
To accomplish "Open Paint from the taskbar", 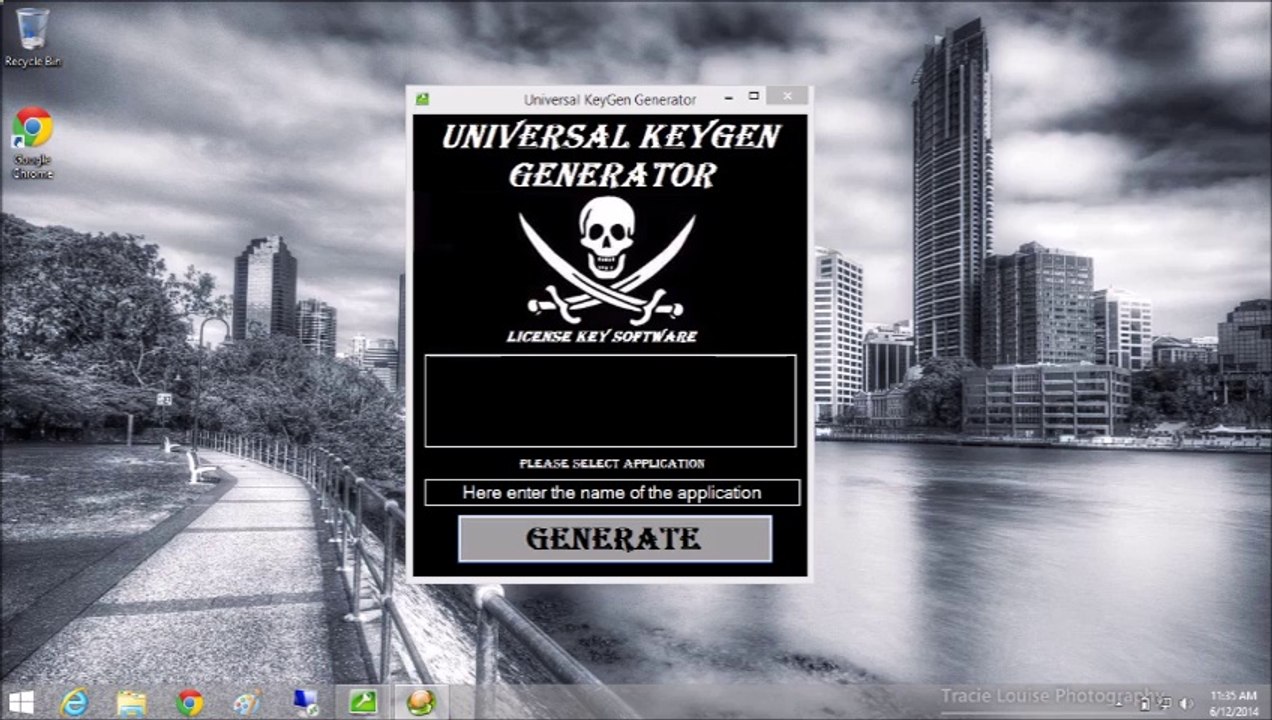I will pyautogui.click(x=247, y=703).
